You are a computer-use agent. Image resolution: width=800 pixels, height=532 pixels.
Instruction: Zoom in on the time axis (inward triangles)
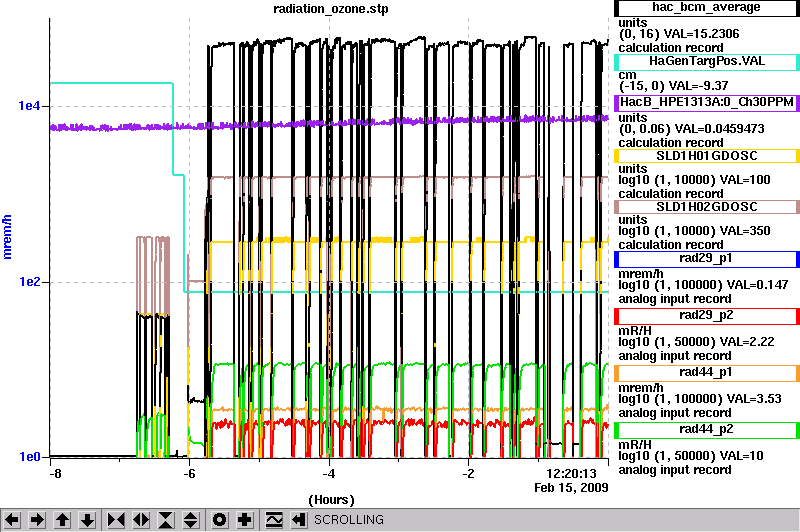tap(116, 520)
